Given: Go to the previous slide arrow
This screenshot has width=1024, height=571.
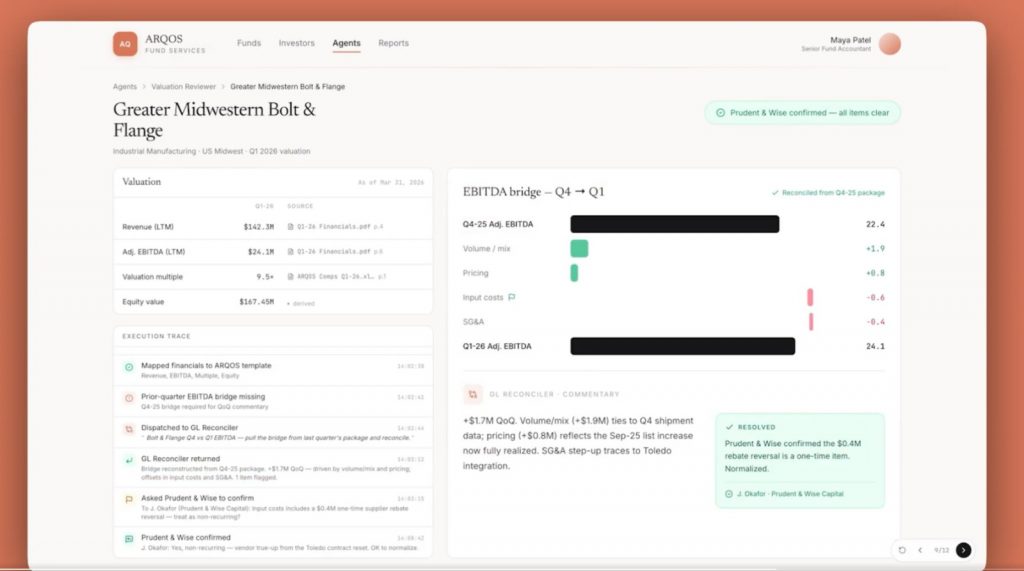Looking at the screenshot, I should (920, 550).
